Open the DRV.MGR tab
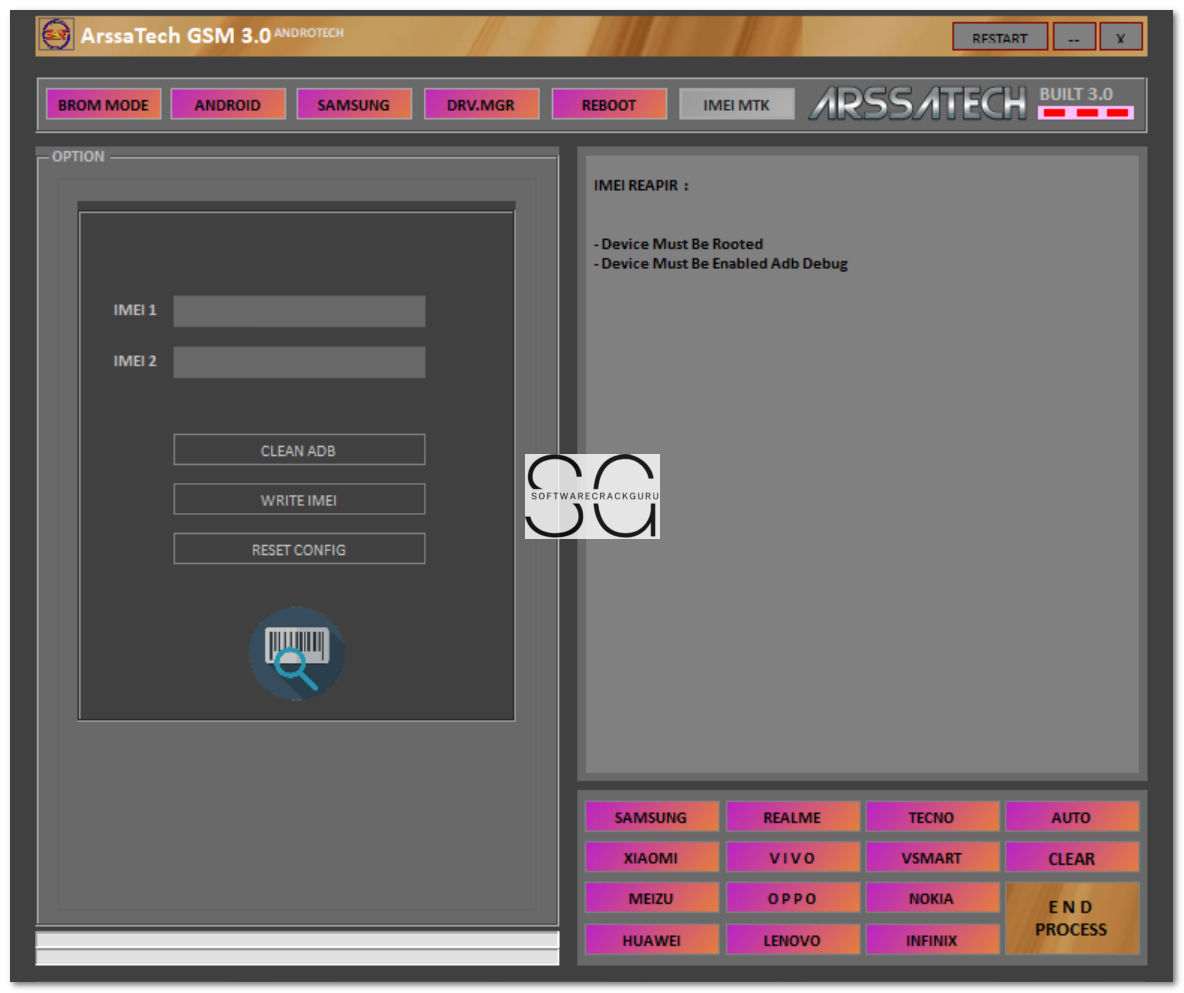1184x993 pixels. (x=481, y=104)
